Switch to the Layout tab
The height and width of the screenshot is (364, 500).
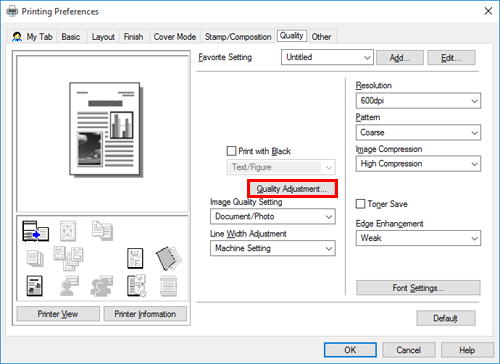[103, 37]
